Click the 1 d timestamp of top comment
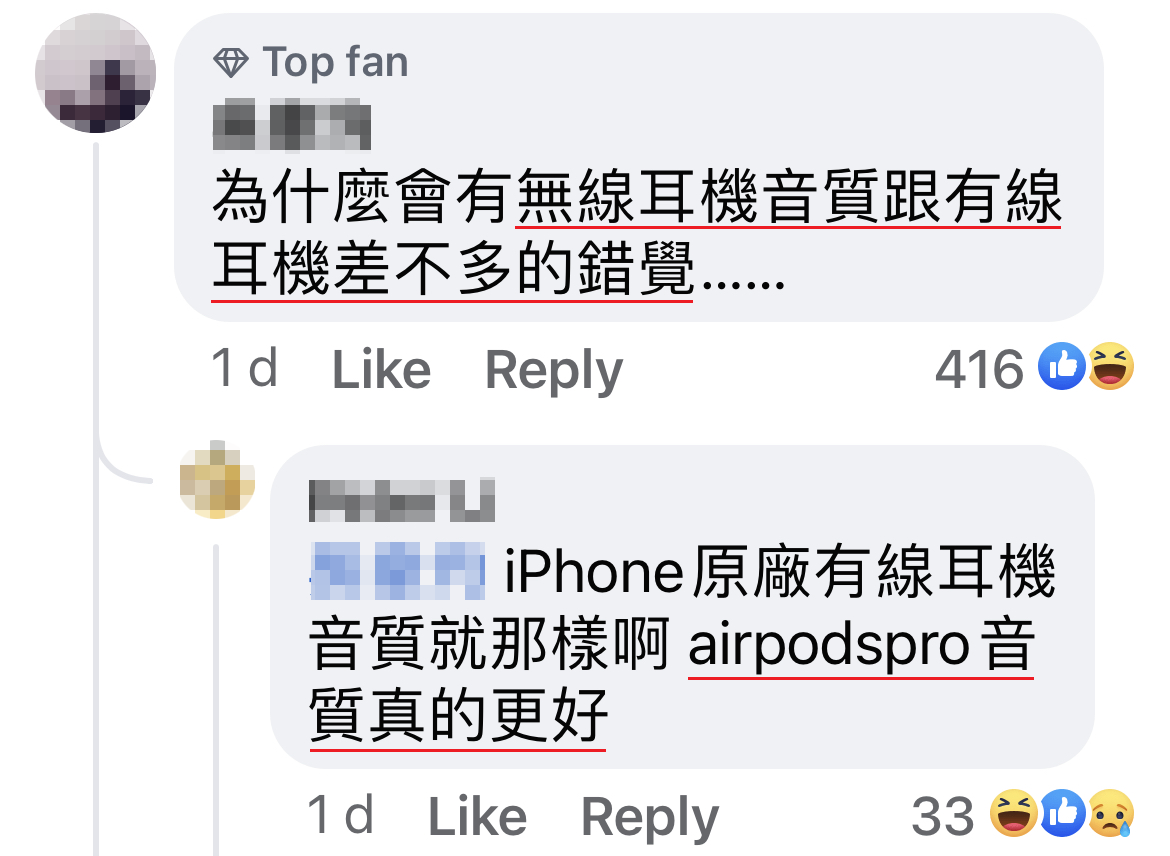The width and height of the screenshot is (1170, 856). (x=245, y=369)
